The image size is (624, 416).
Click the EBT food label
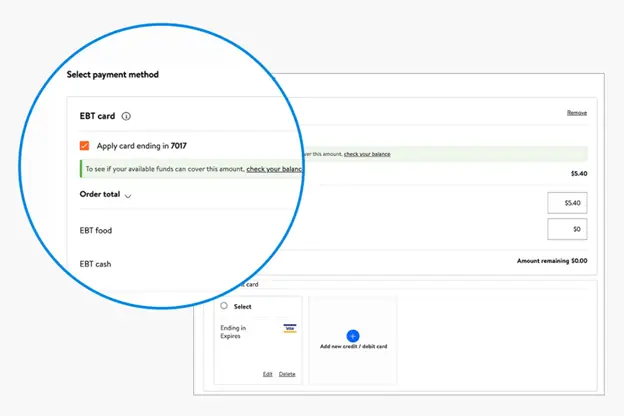[x=96, y=230]
